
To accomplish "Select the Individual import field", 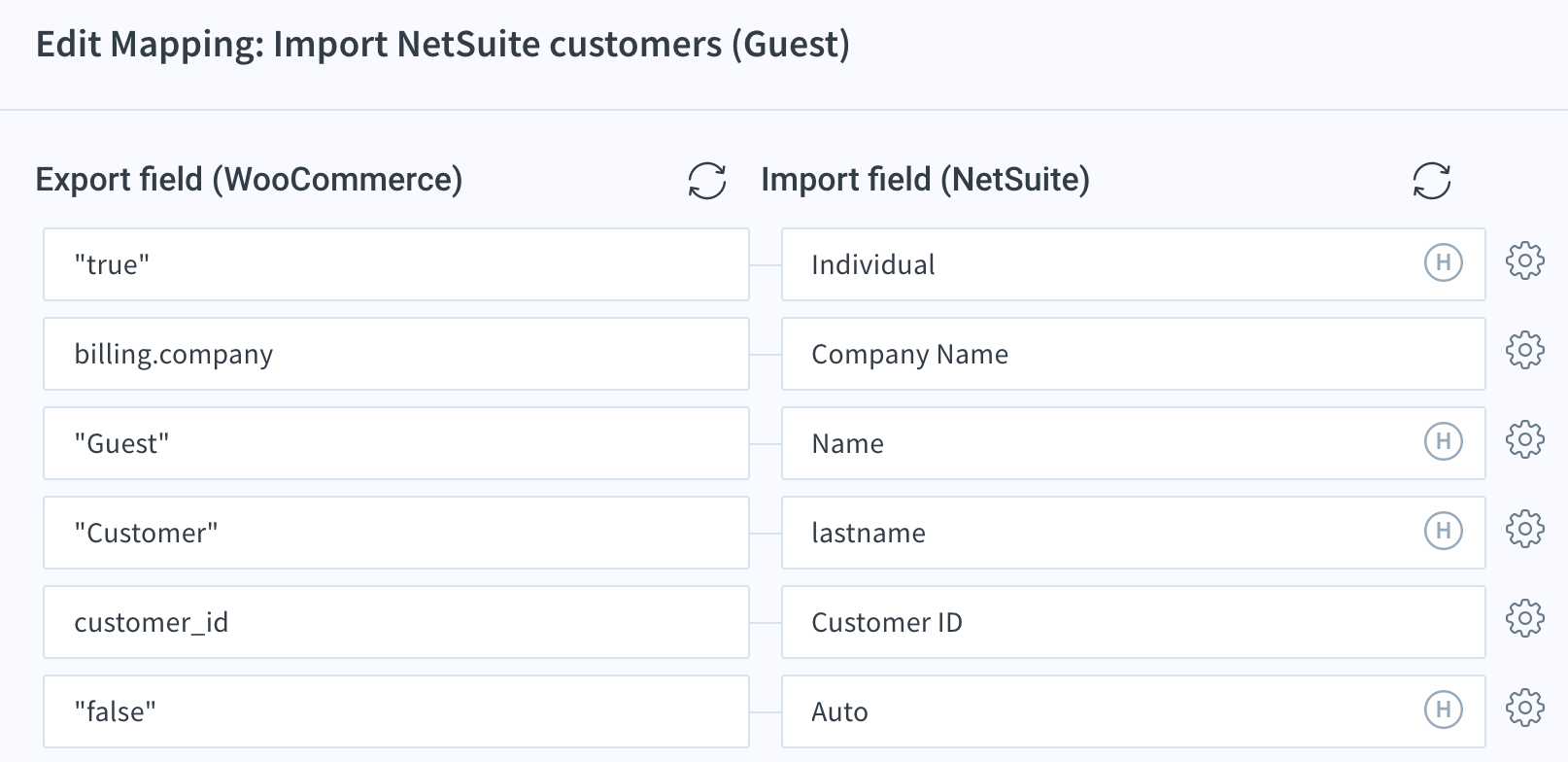I will pyautogui.click(x=1134, y=264).
